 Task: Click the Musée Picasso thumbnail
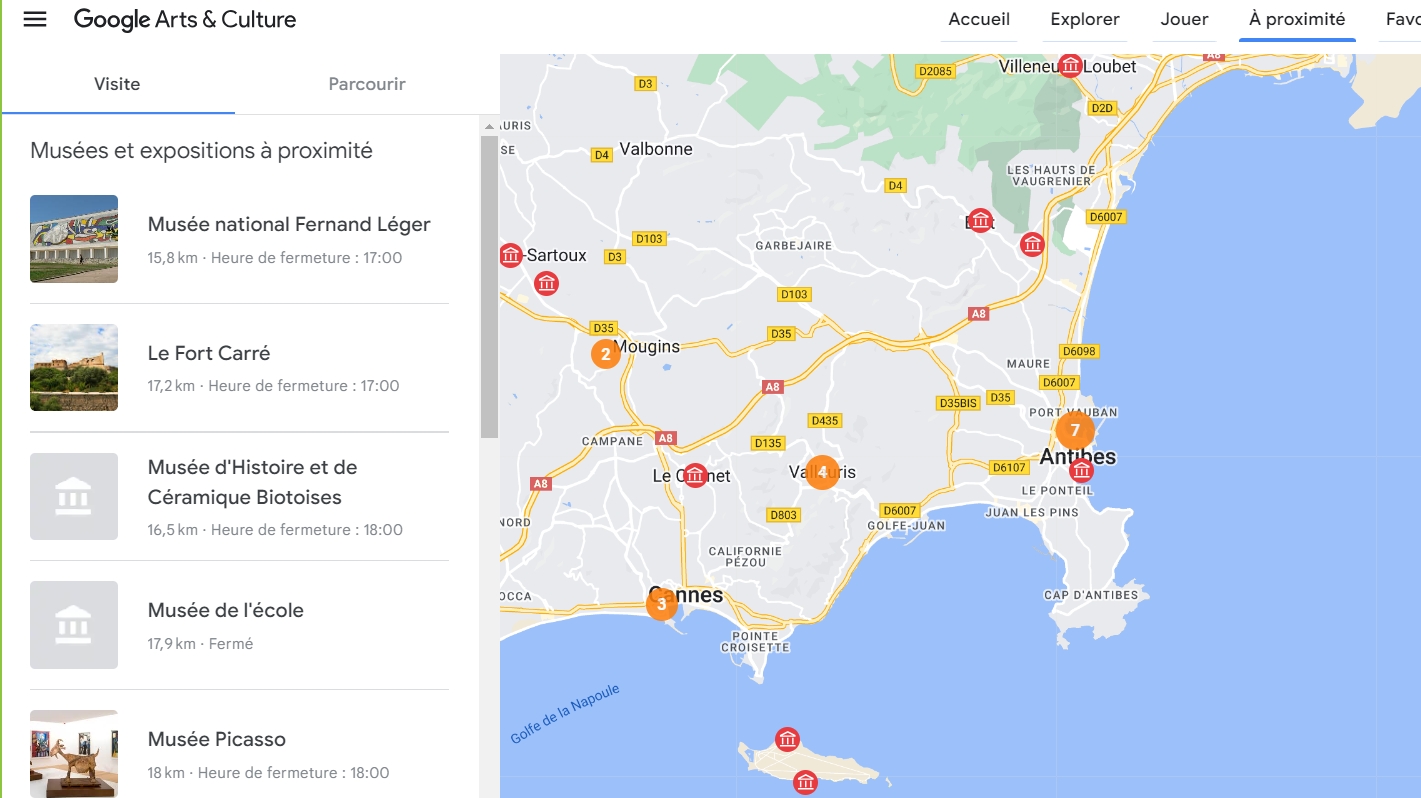[x=74, y=754]
